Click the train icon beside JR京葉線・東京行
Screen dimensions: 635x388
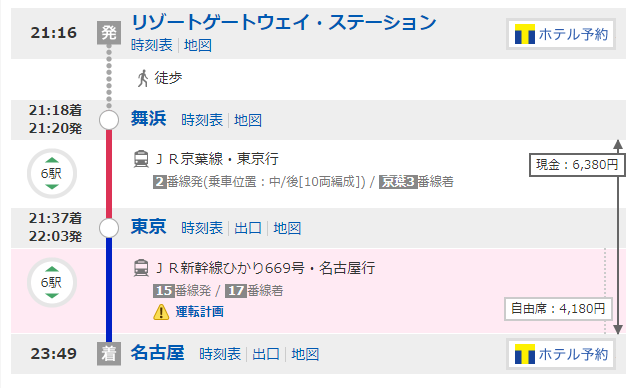tap(141, 159)
